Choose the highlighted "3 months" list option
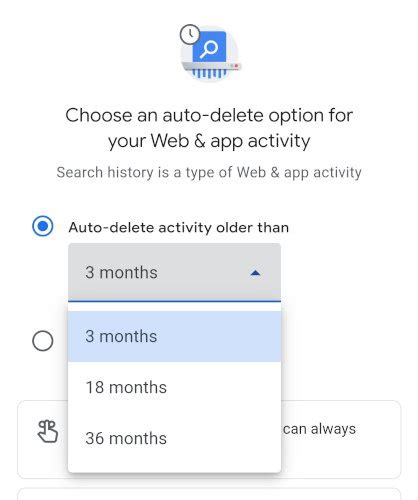 coord(174,336)
